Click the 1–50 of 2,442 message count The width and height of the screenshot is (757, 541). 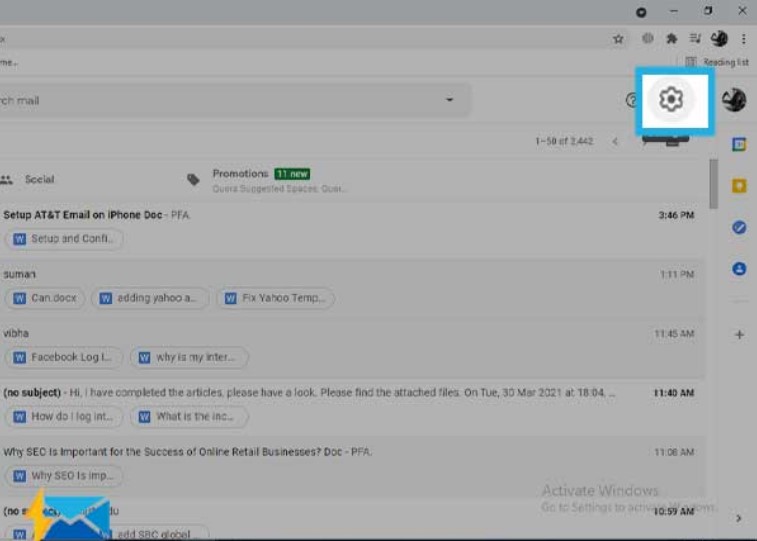(x=564, y=141)
